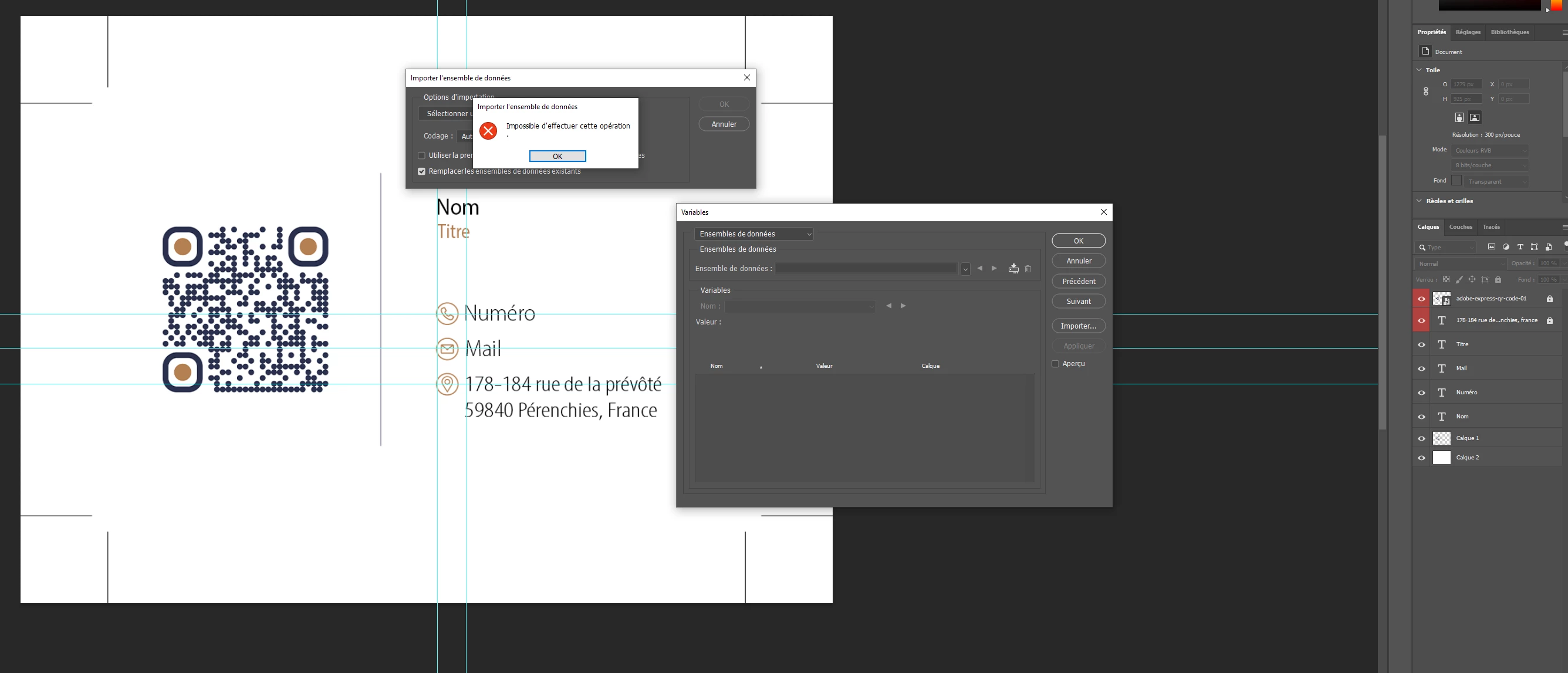Open the Ensembles de données dropdown

pyautogui.click(x=753, y=234)
